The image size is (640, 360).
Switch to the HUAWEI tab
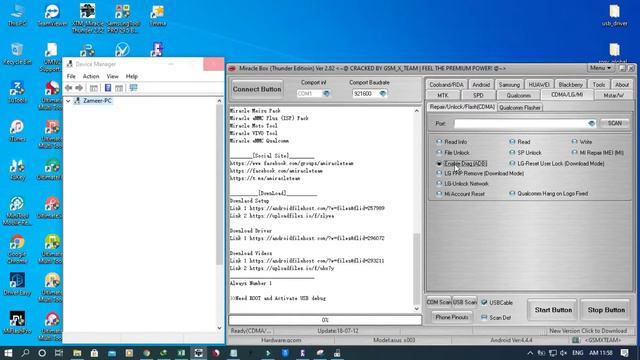(539, 84)
